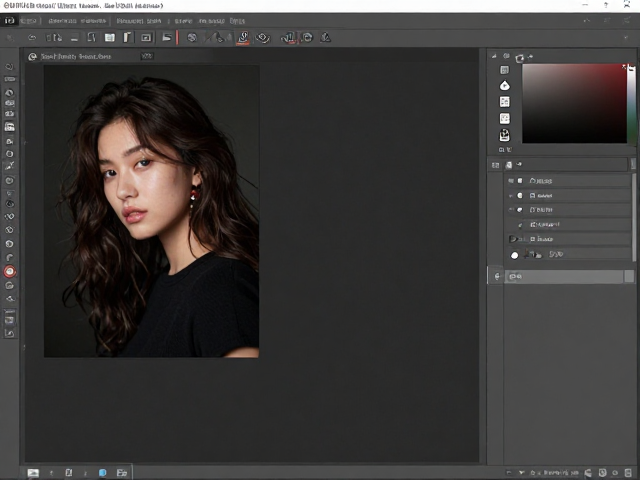640x480 pixels.
Task: Select the red-circled tool in left toolbar
Action: [10, 271]
